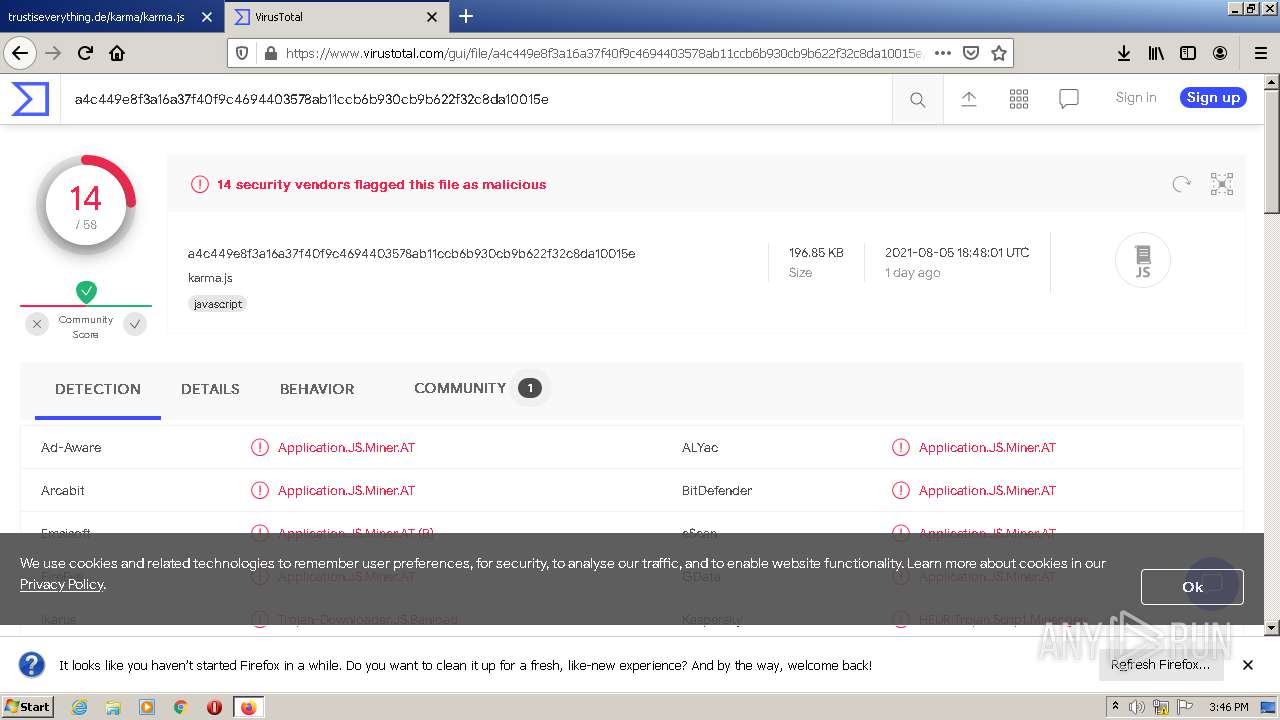
Task: Click Firefox back arrow button
Action: click(x=20, y=53)
